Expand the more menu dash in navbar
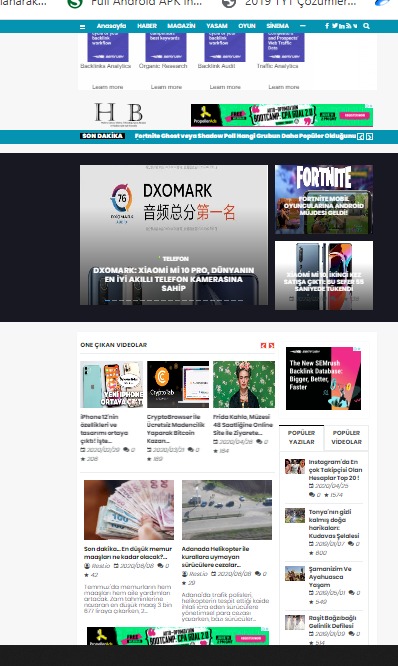This screenshot has width=398, height=666. coord(303,26)
